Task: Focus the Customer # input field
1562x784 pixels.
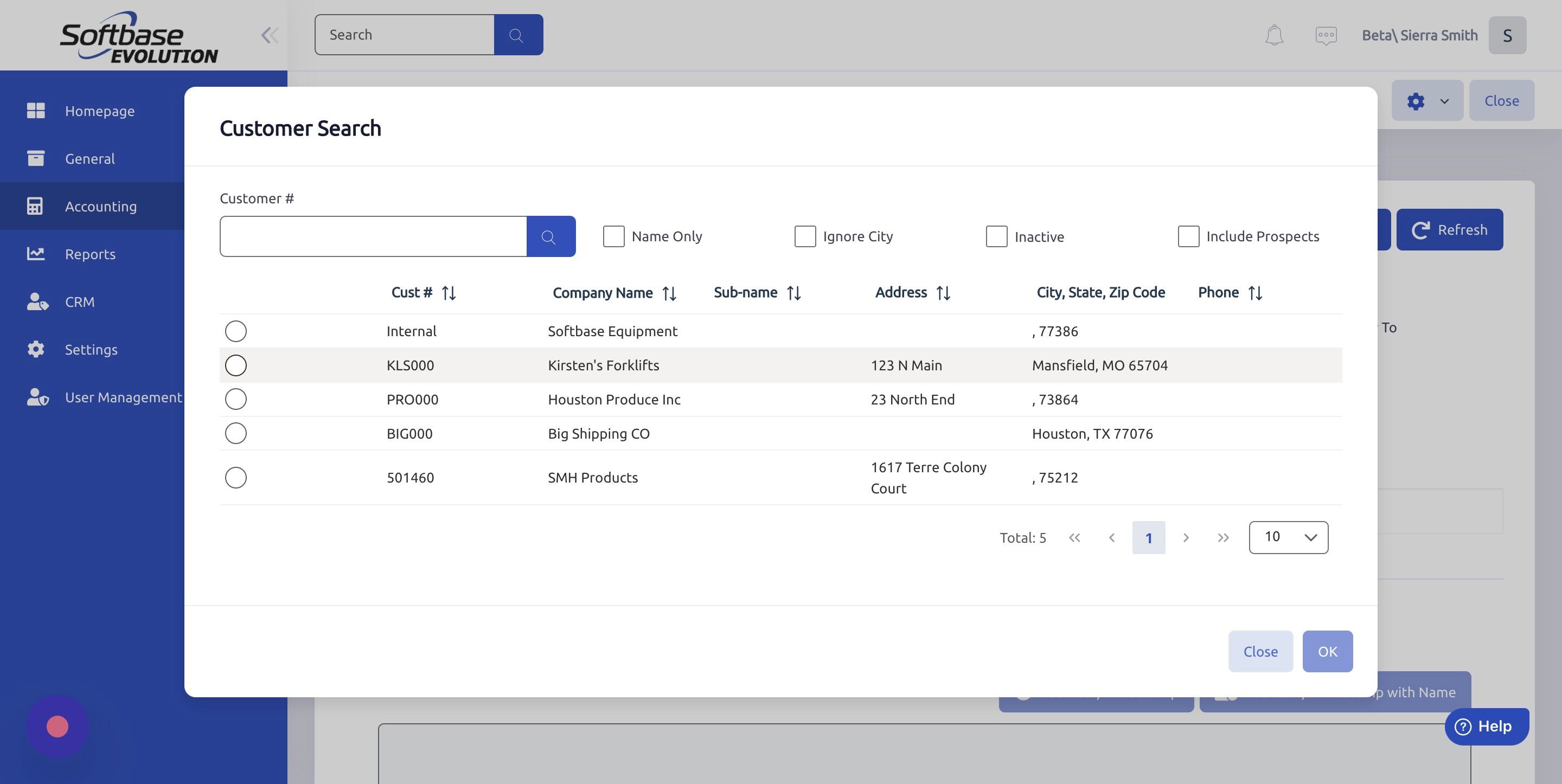Action: coord(373,236)
